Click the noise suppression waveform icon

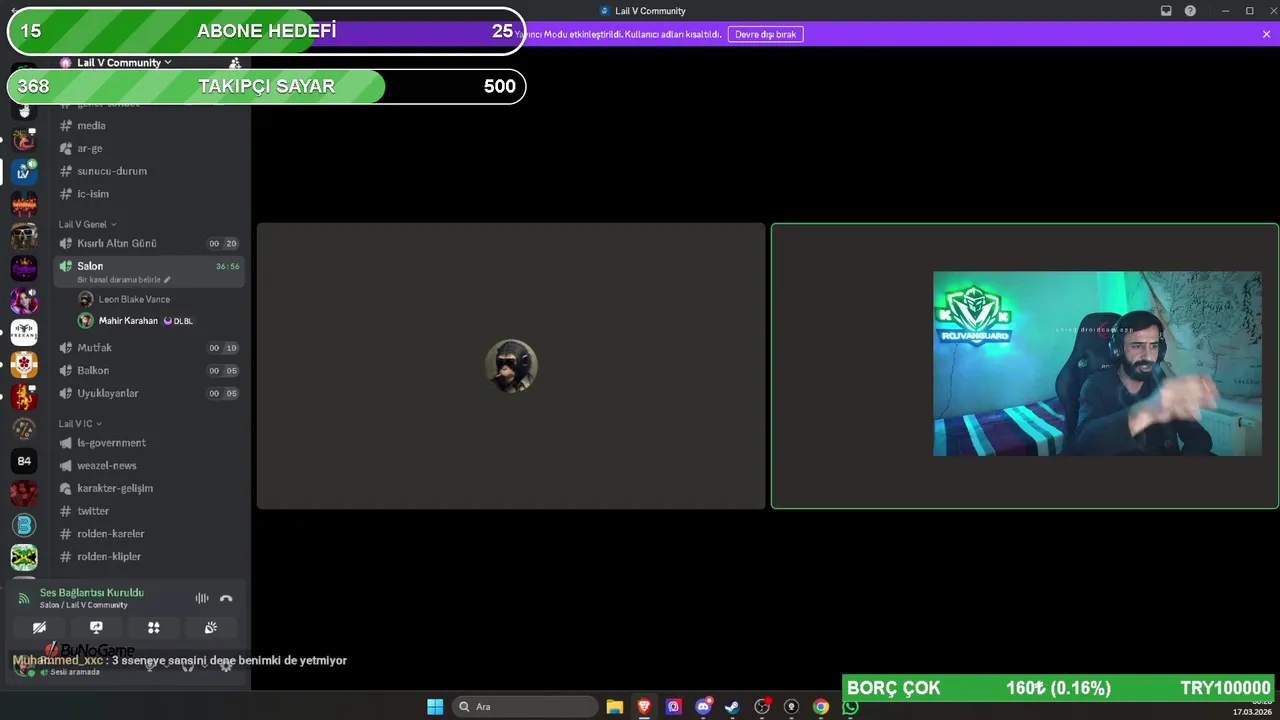[x=202, y=598]
